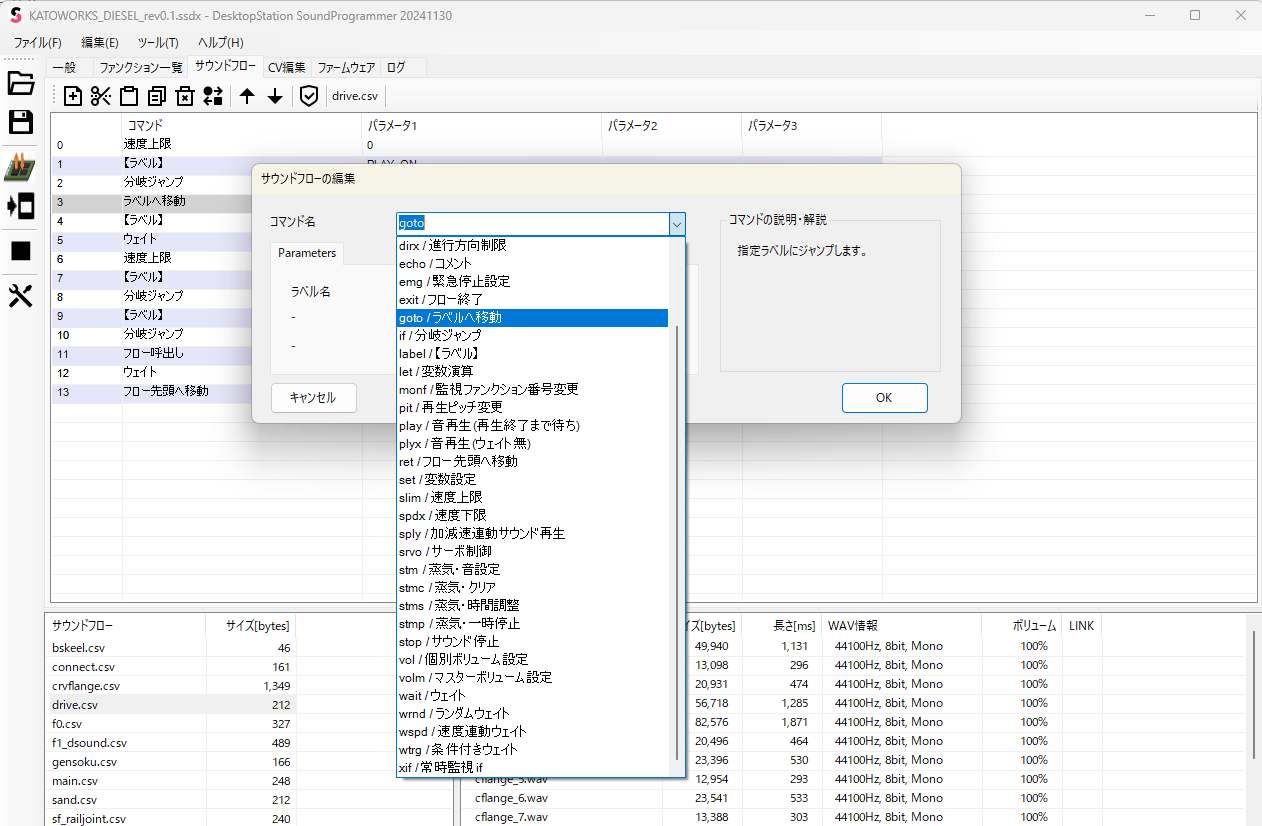Click the trash delete icon in toolbar
The width and height of the screenshot is (1262, 826).
185,96
